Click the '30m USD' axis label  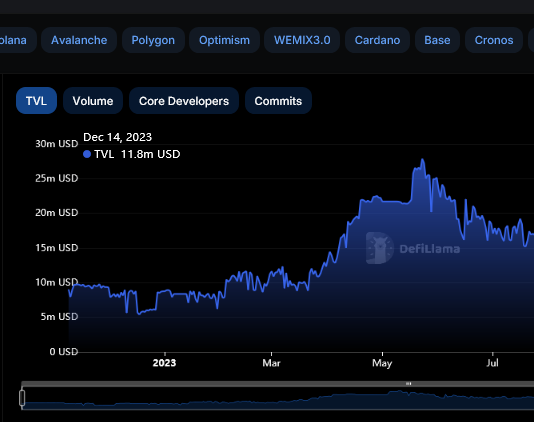[x=57, y=144]
